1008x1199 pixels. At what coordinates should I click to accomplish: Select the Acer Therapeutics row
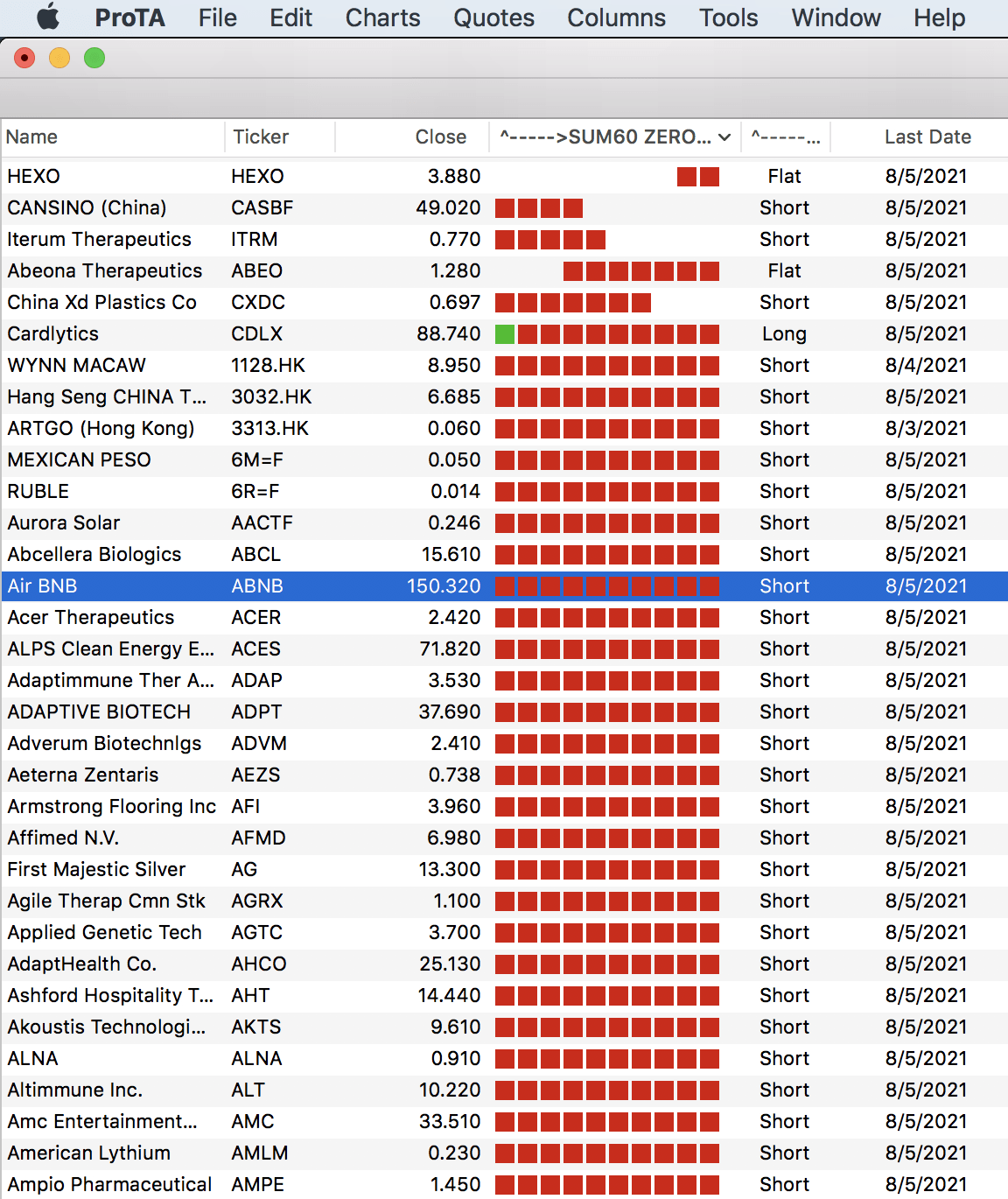(504, 617)
